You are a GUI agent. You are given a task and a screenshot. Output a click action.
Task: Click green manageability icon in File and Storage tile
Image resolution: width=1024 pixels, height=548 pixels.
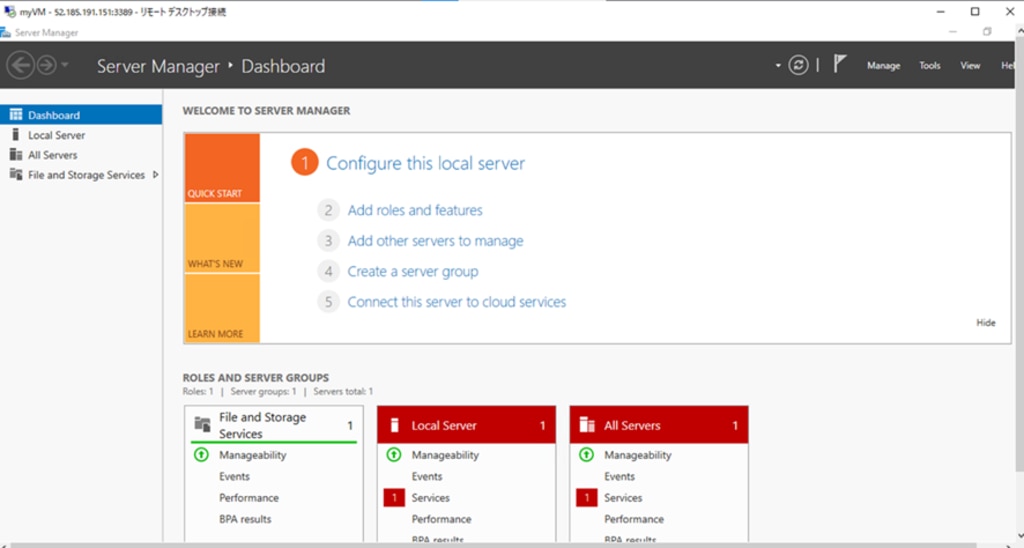click(201, 455)
